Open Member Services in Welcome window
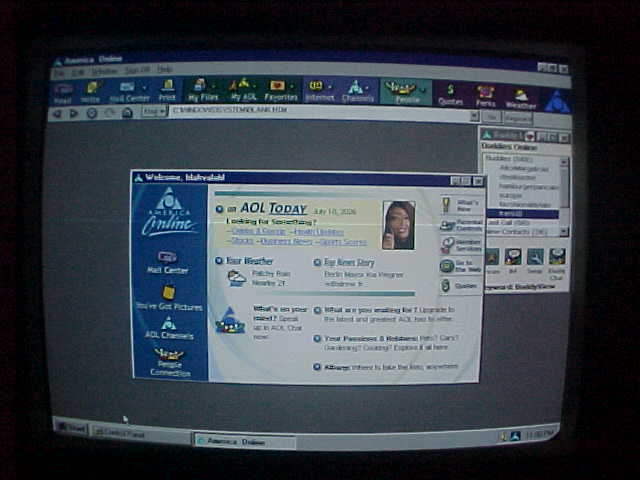The width and height of the screenshot is (640, 480). (461, 245)
